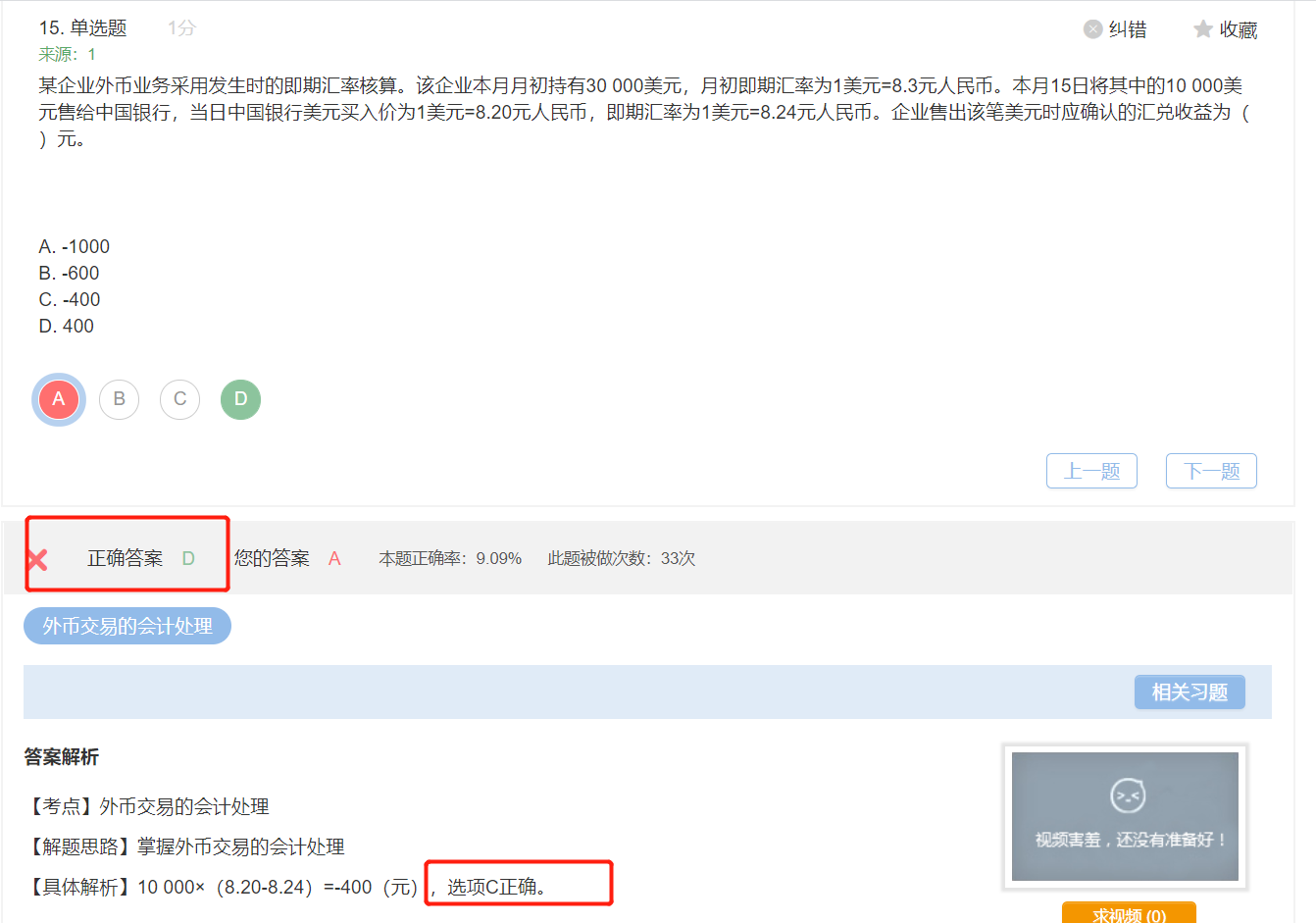This screenshot has width=1316, height=923.
Task: Pick answer option C circle
Action: pyautogui.click(x=180, y=399)
